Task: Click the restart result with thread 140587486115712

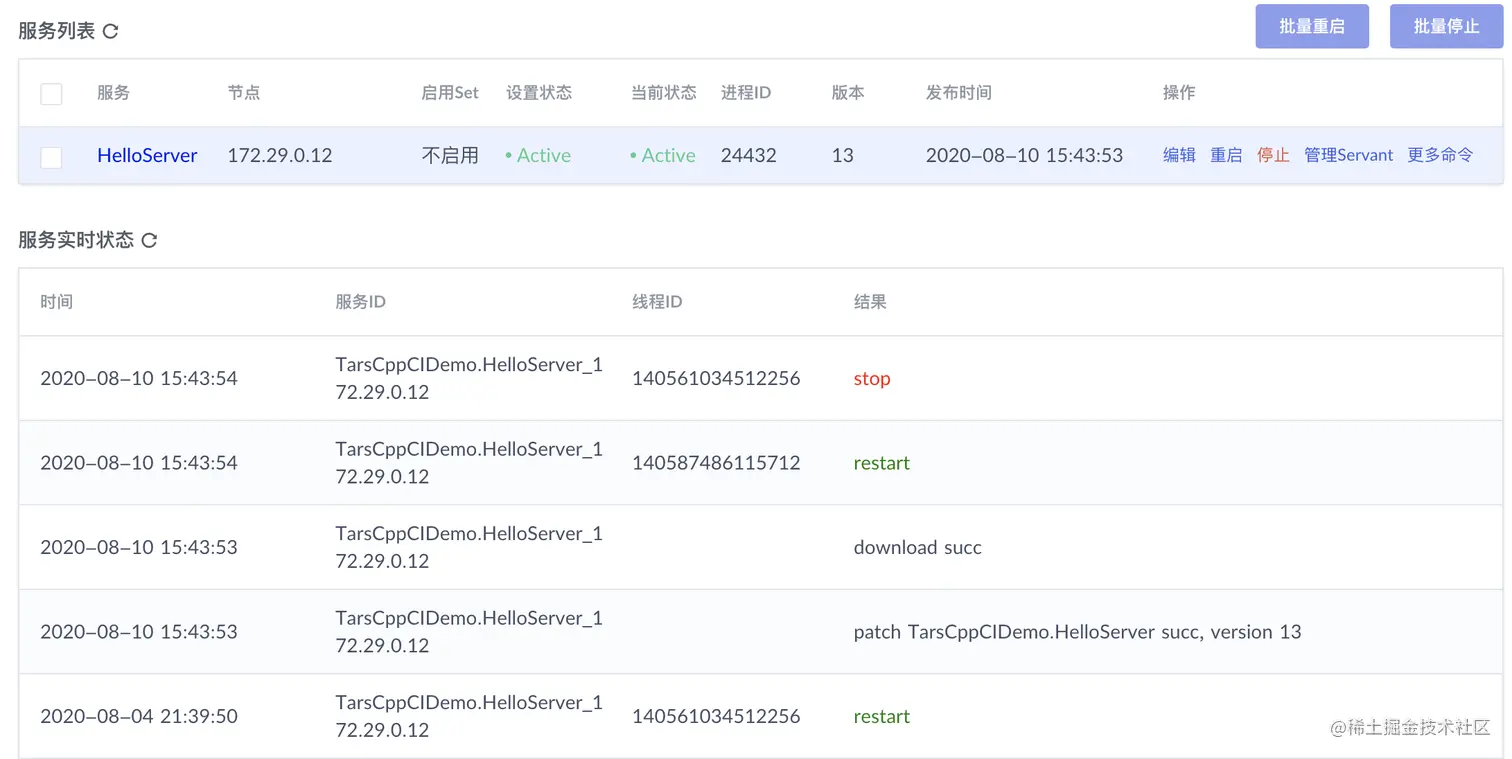Action: tap(882, 463)
